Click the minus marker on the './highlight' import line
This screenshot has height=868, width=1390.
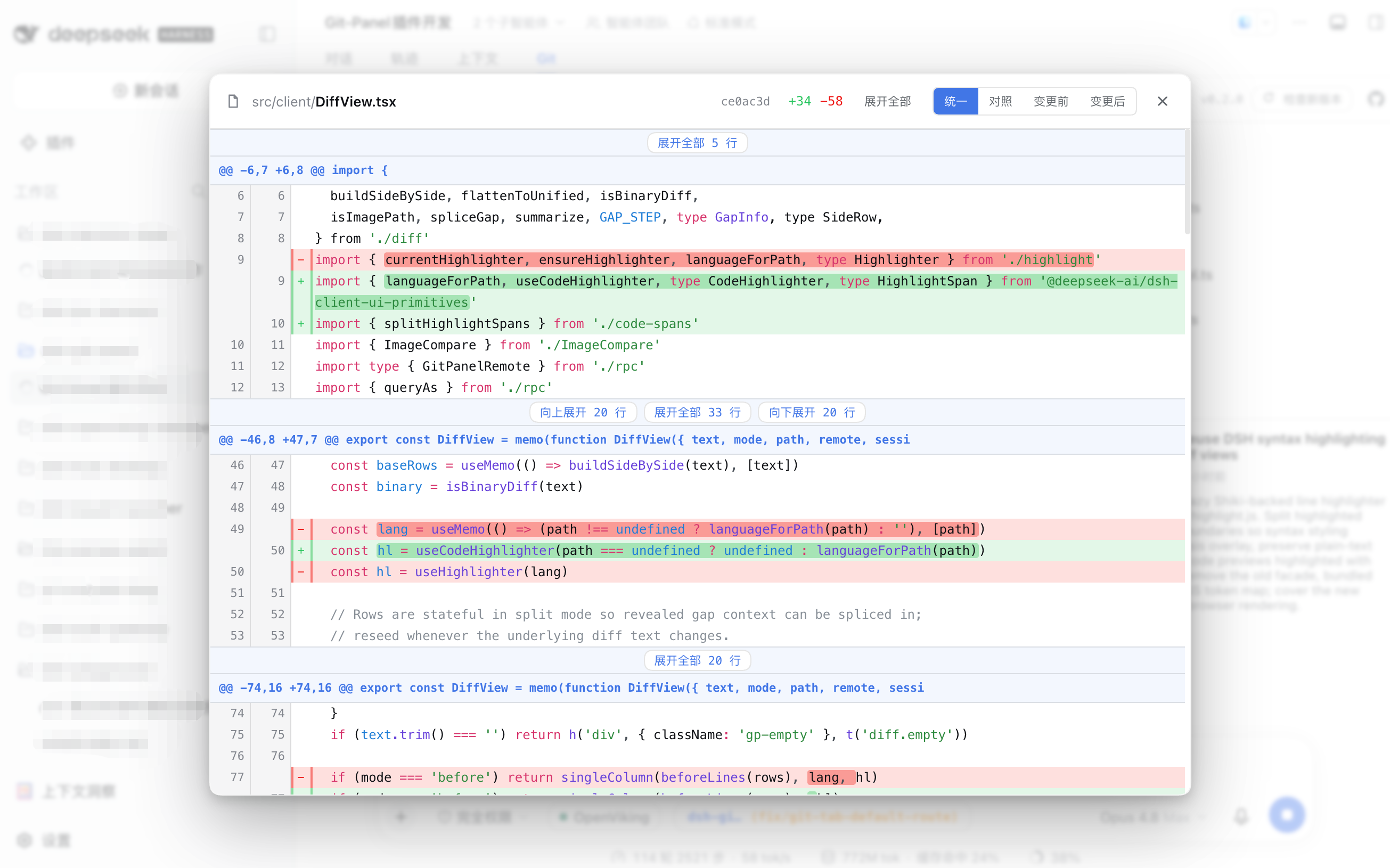pos(300,259)
